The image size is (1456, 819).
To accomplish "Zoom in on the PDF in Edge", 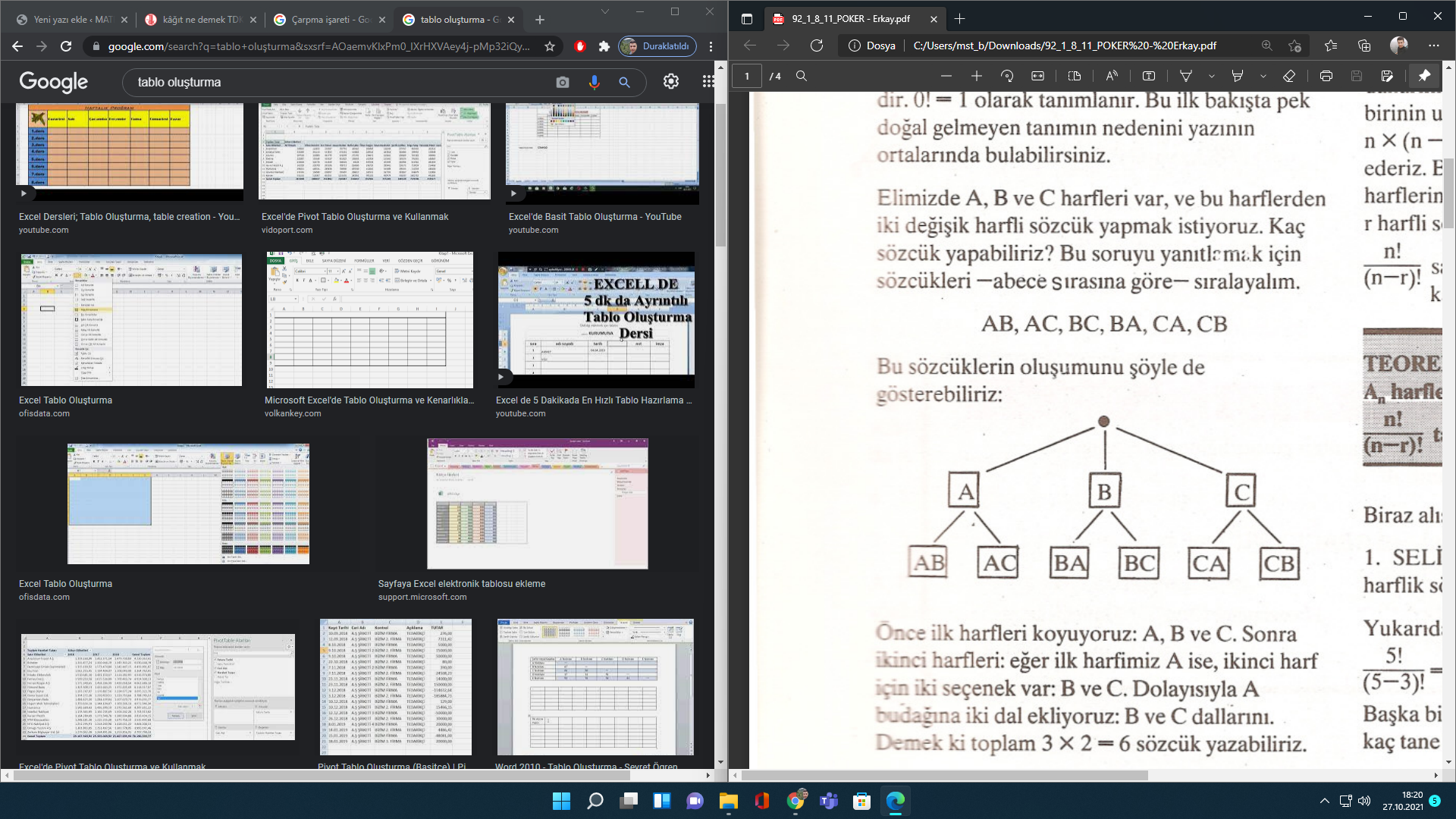I will pos(976,76).
